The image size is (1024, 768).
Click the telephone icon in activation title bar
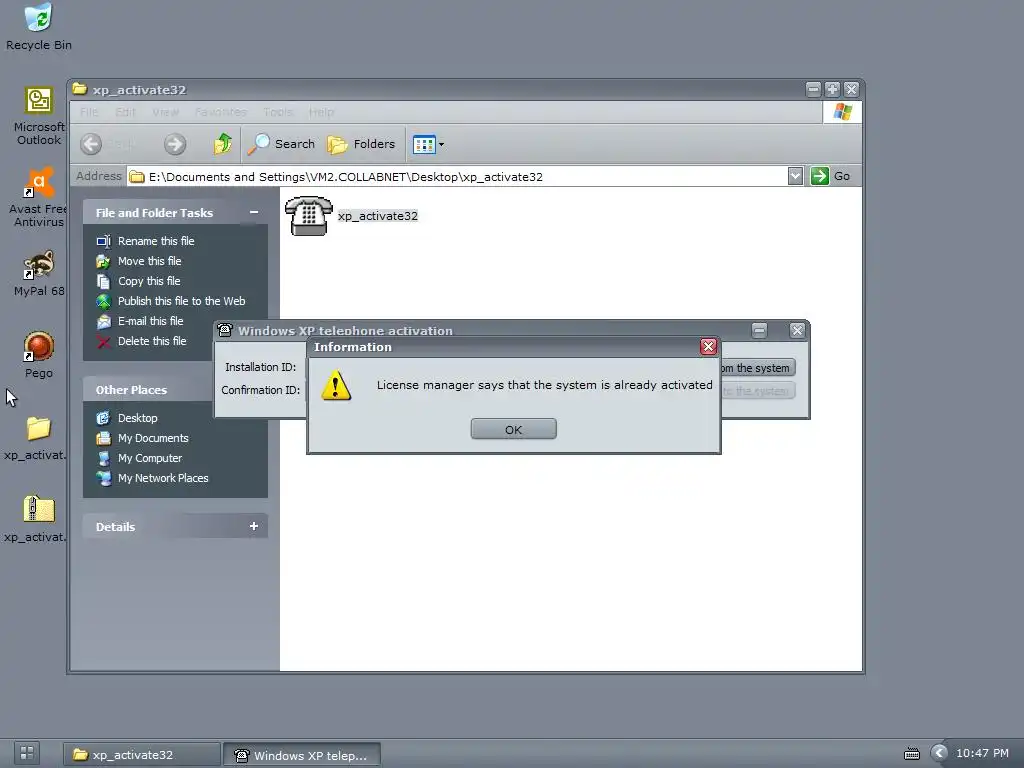[225, 330]
